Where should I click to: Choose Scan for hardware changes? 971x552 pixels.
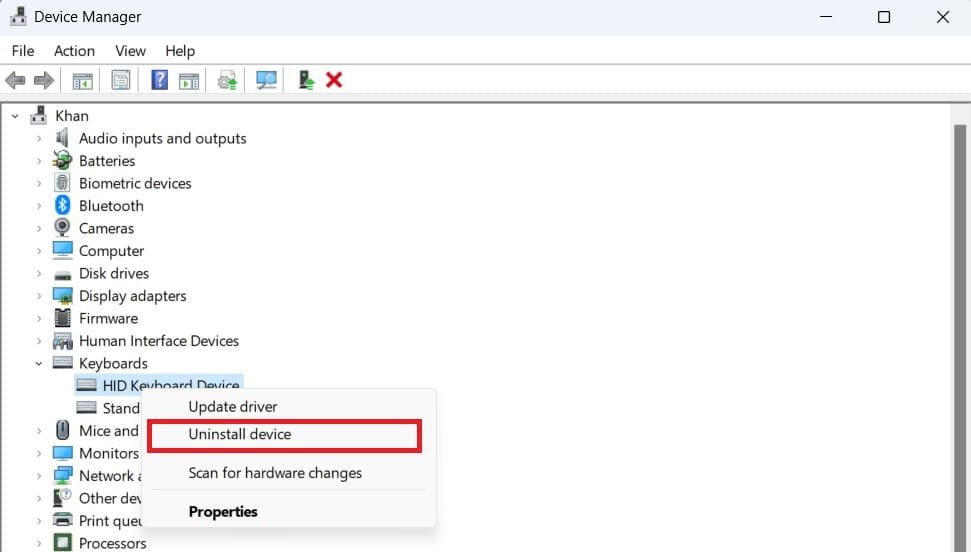point(275,473)
